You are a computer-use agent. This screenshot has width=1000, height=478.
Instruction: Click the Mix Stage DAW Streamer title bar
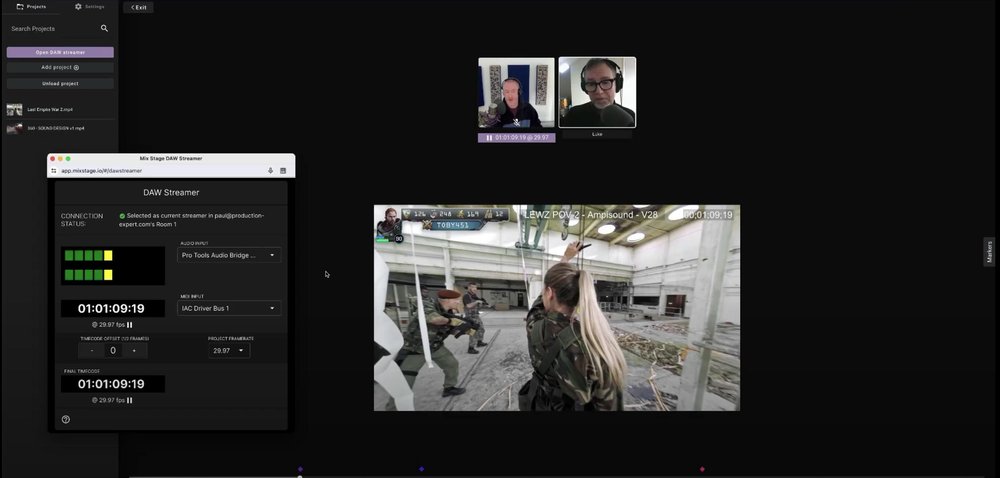[x=171, y=158]
